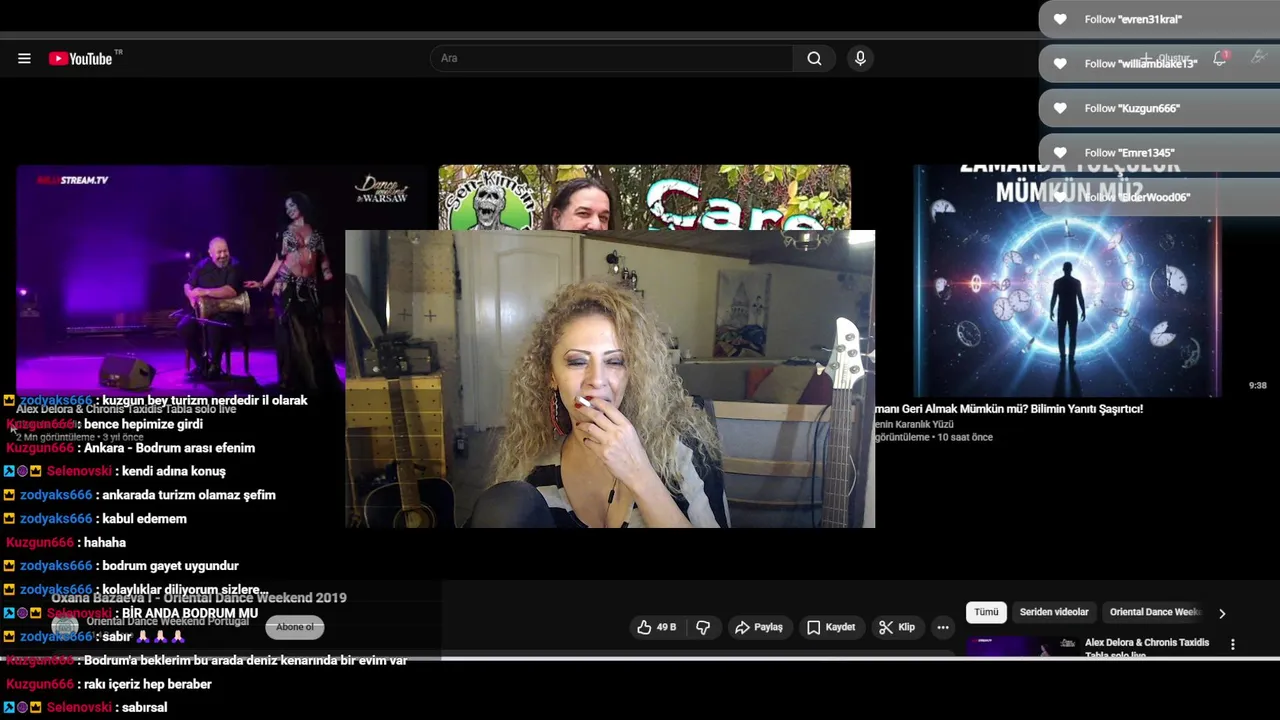This screenshot has width=1280, height=720.
Task: Like the video showing 49 B
Action: [657, 627]
